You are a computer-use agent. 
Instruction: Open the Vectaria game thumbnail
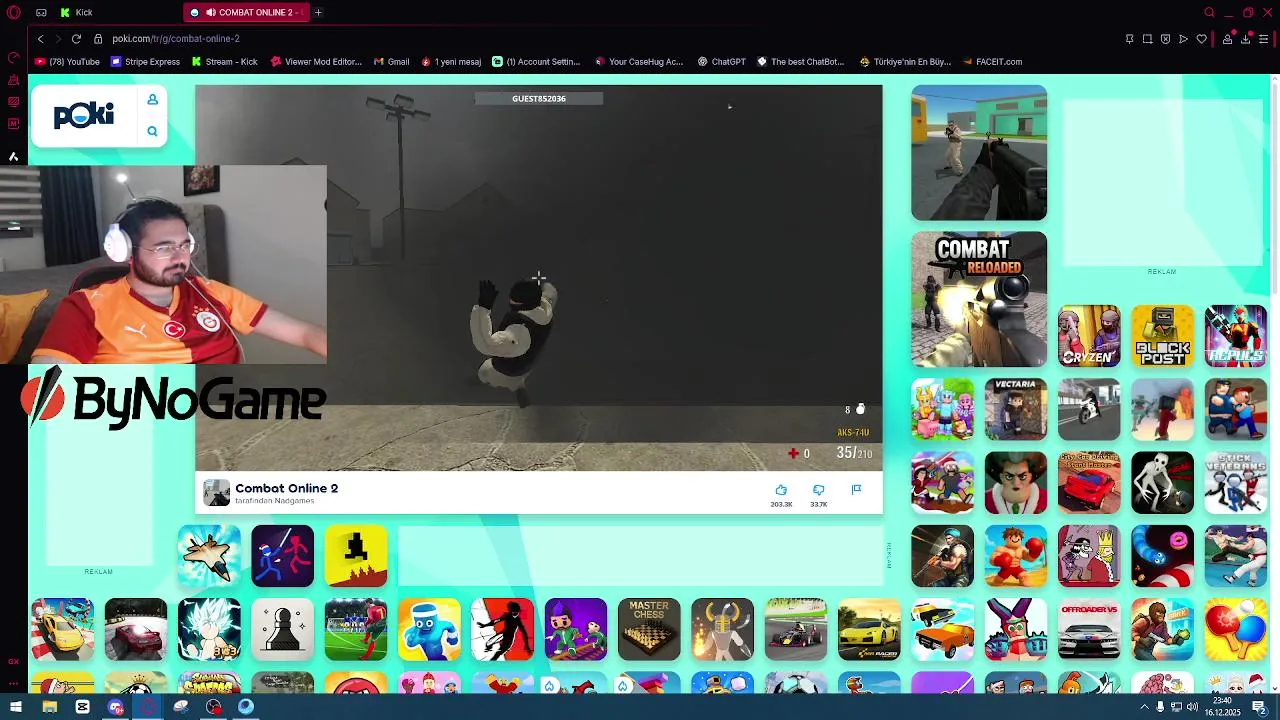point(1016,409)
